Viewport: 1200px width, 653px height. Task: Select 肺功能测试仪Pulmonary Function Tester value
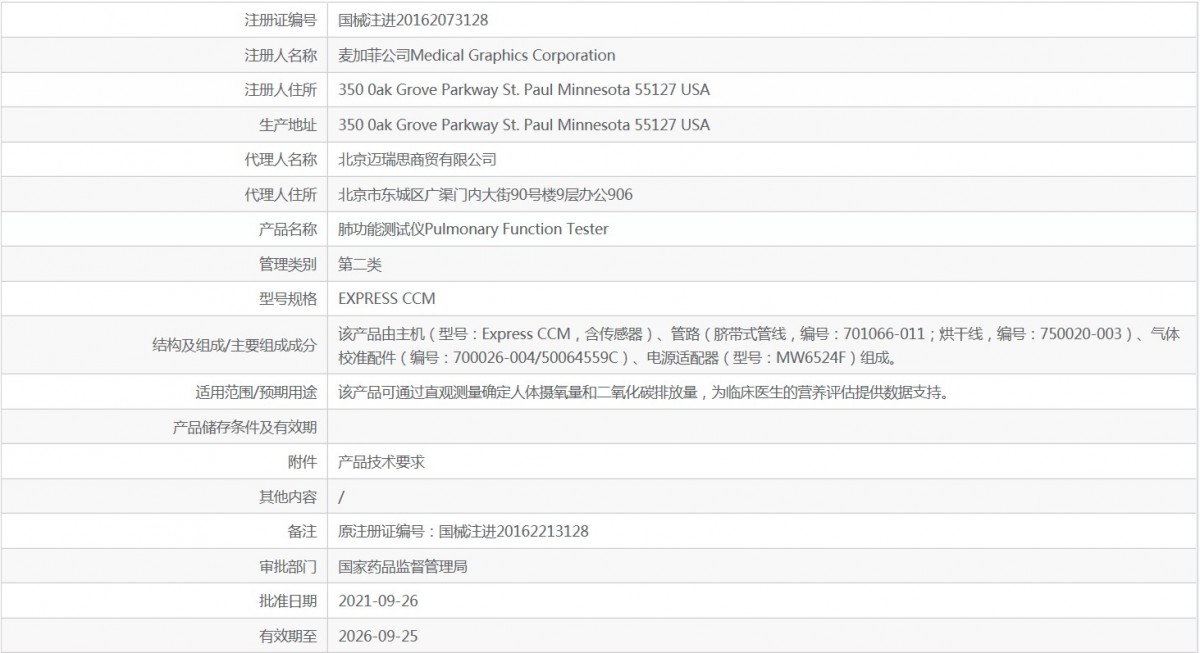(x=473, y=229)
